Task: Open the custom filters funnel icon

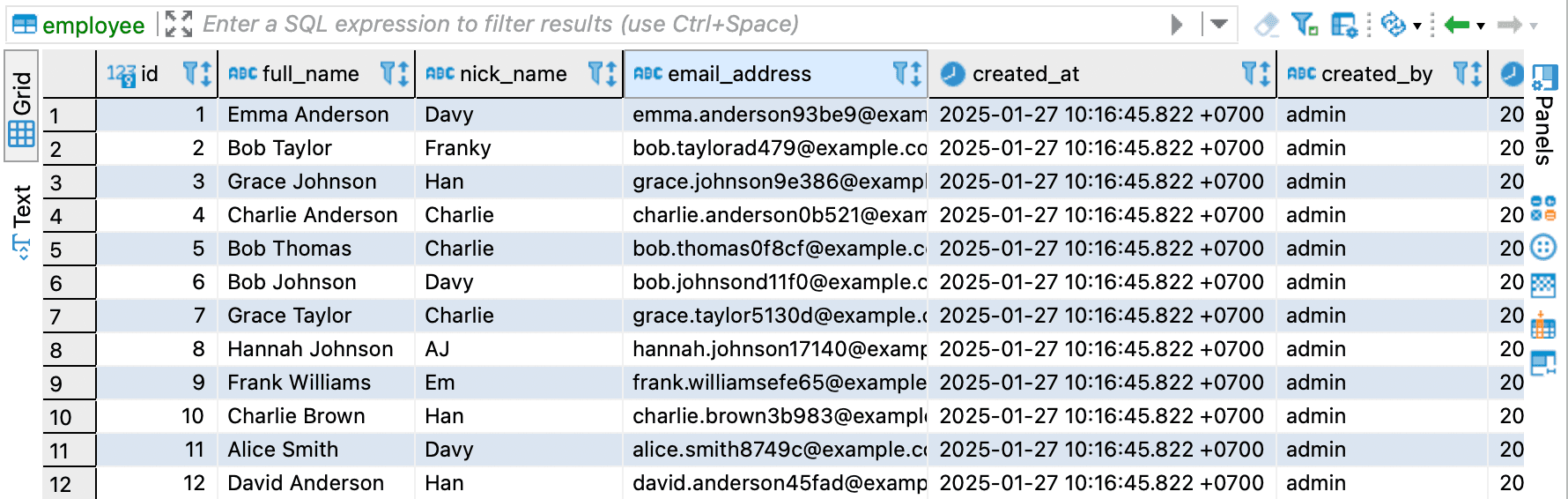Action: (1305, 25)
